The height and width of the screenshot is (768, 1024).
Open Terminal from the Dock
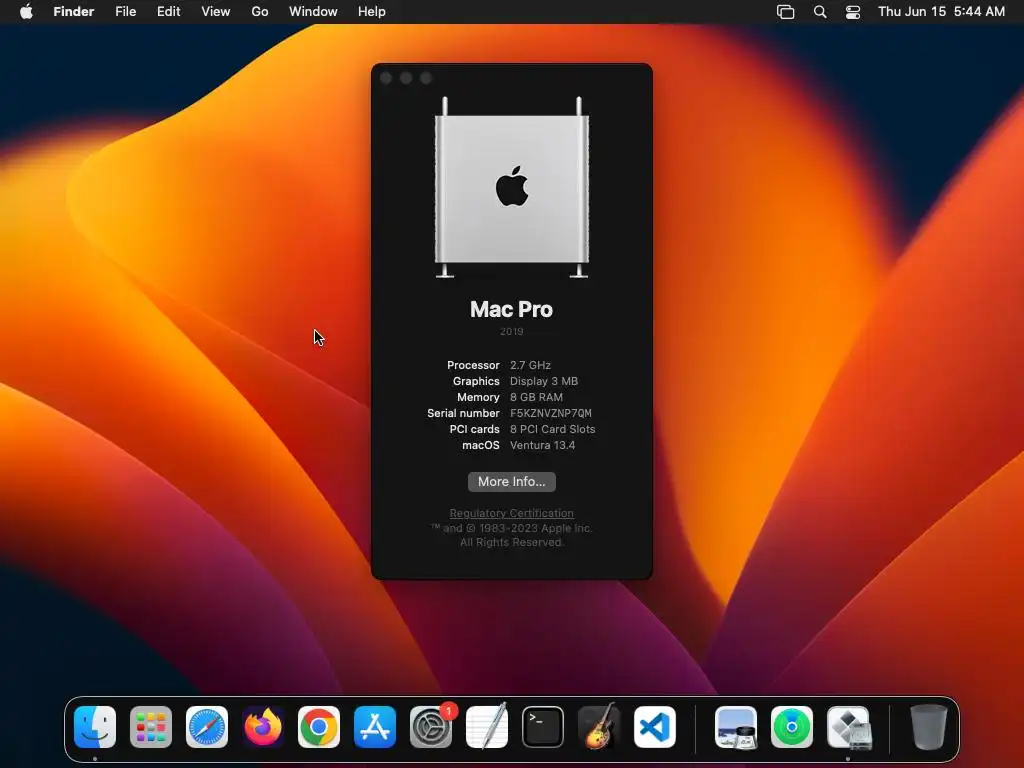[x=543, y=727]
